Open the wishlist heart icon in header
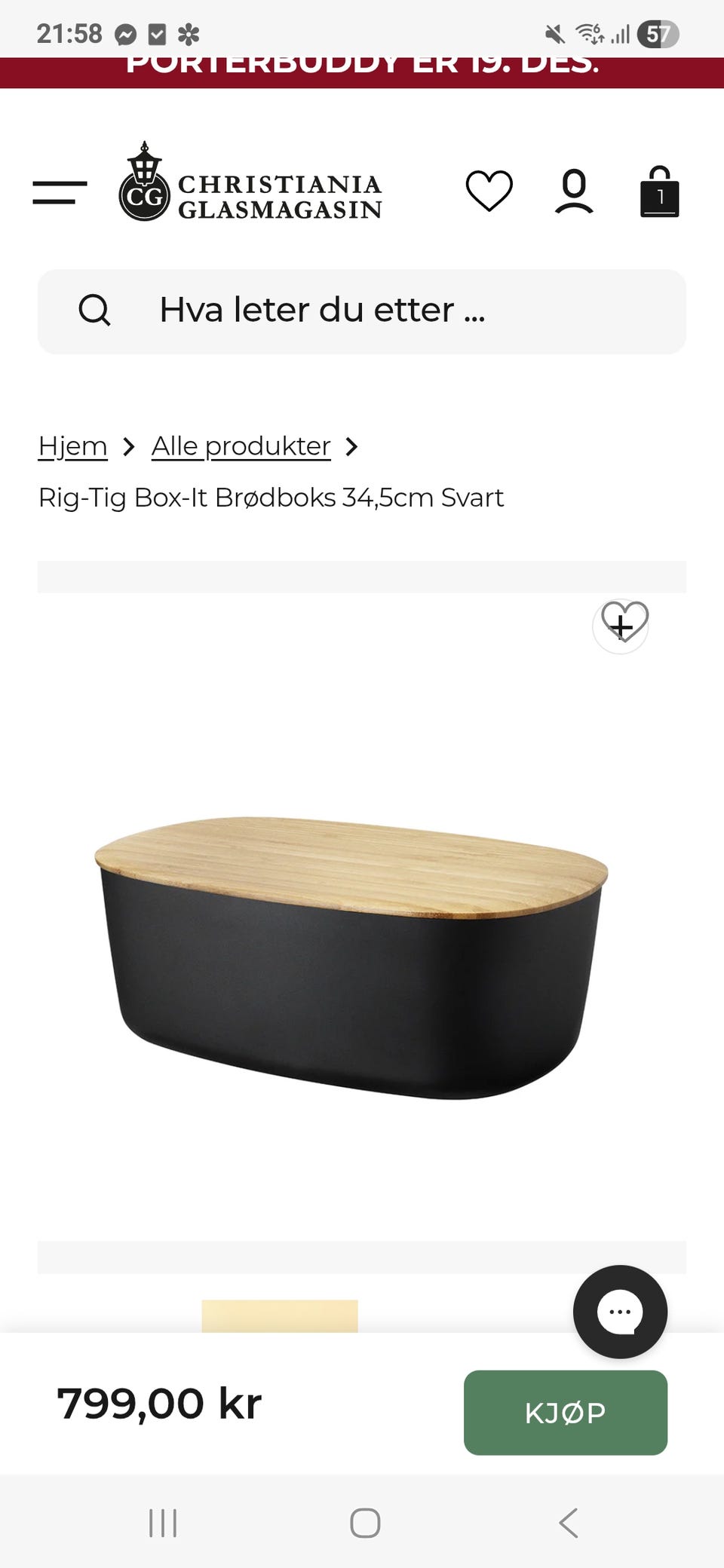The width and height of the screenshot is (724, 1568). pos(489,191)
